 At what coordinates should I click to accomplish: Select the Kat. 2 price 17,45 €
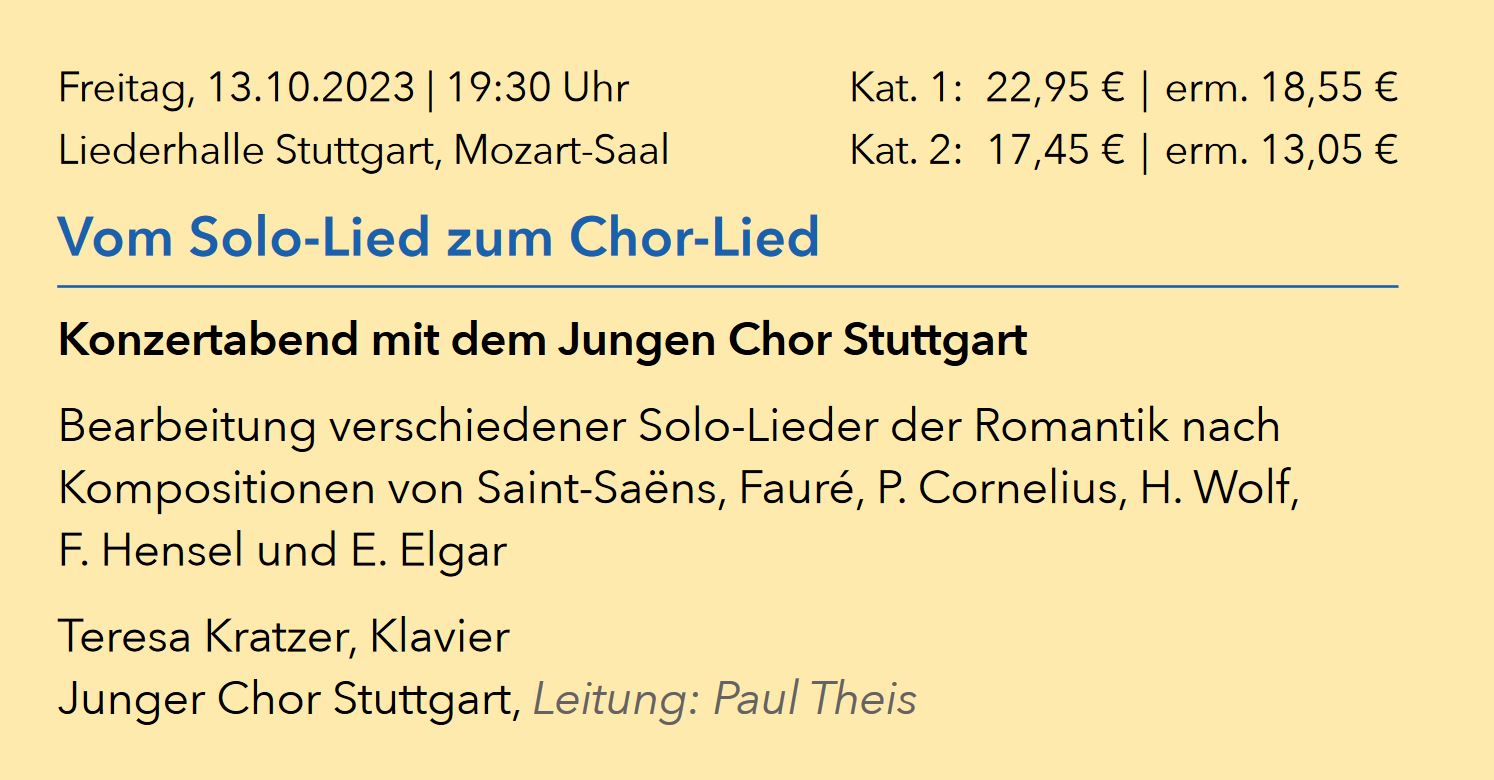pos(1056,151)
